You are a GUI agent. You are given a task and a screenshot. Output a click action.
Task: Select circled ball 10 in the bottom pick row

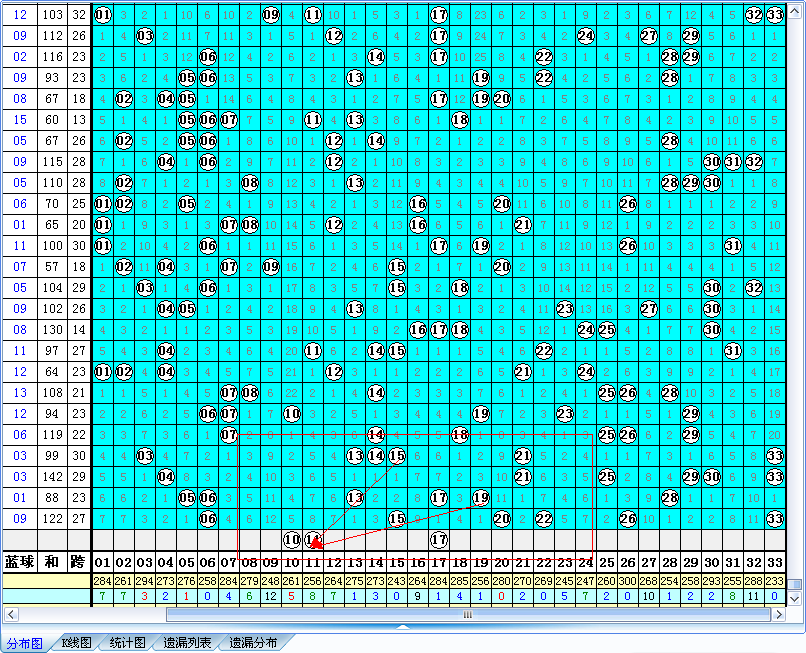tap(292, 540)
